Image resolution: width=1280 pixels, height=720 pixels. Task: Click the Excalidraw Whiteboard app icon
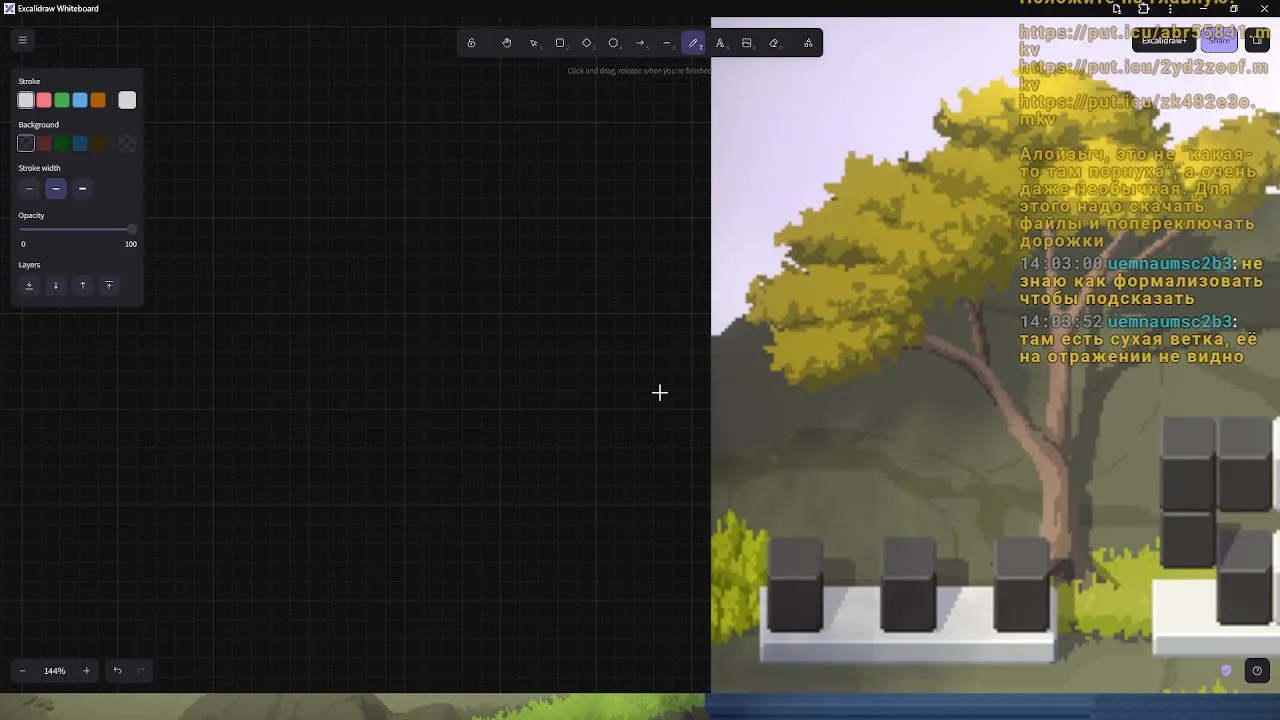click(9, 8)
